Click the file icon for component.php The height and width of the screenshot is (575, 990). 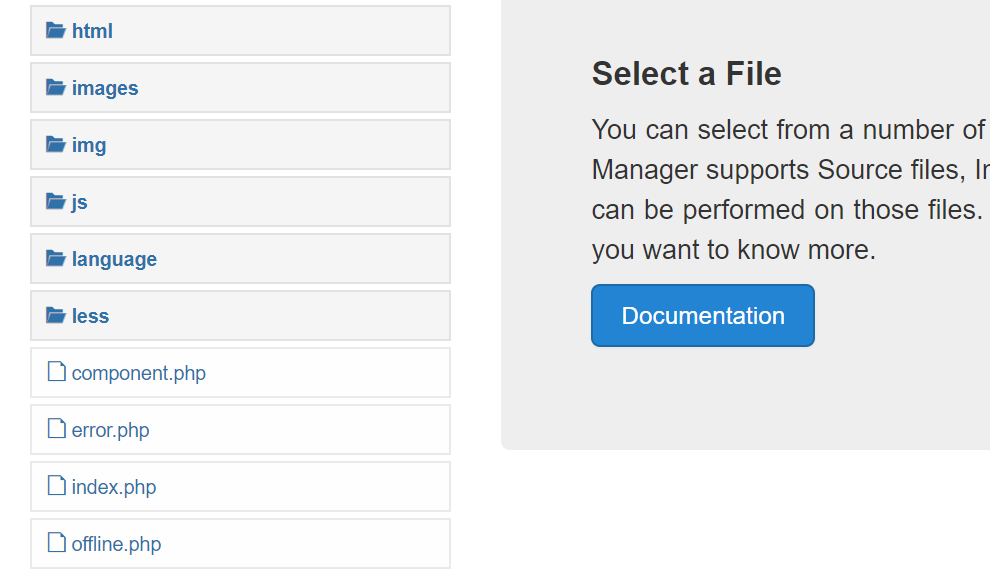pos(57,373)
